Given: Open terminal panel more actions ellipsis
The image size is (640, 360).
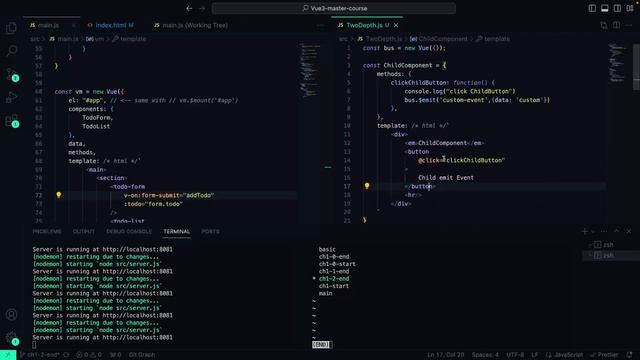Looking at the screenshot, I should click(604, 231).
